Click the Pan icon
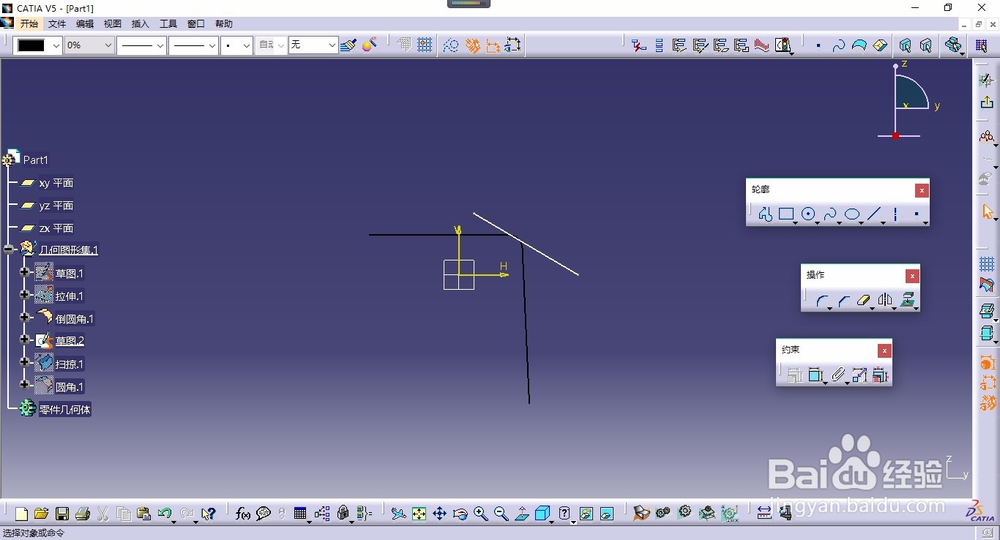Image resolution: width=1000 pixels, height=540 pixels. coord(439,514)
